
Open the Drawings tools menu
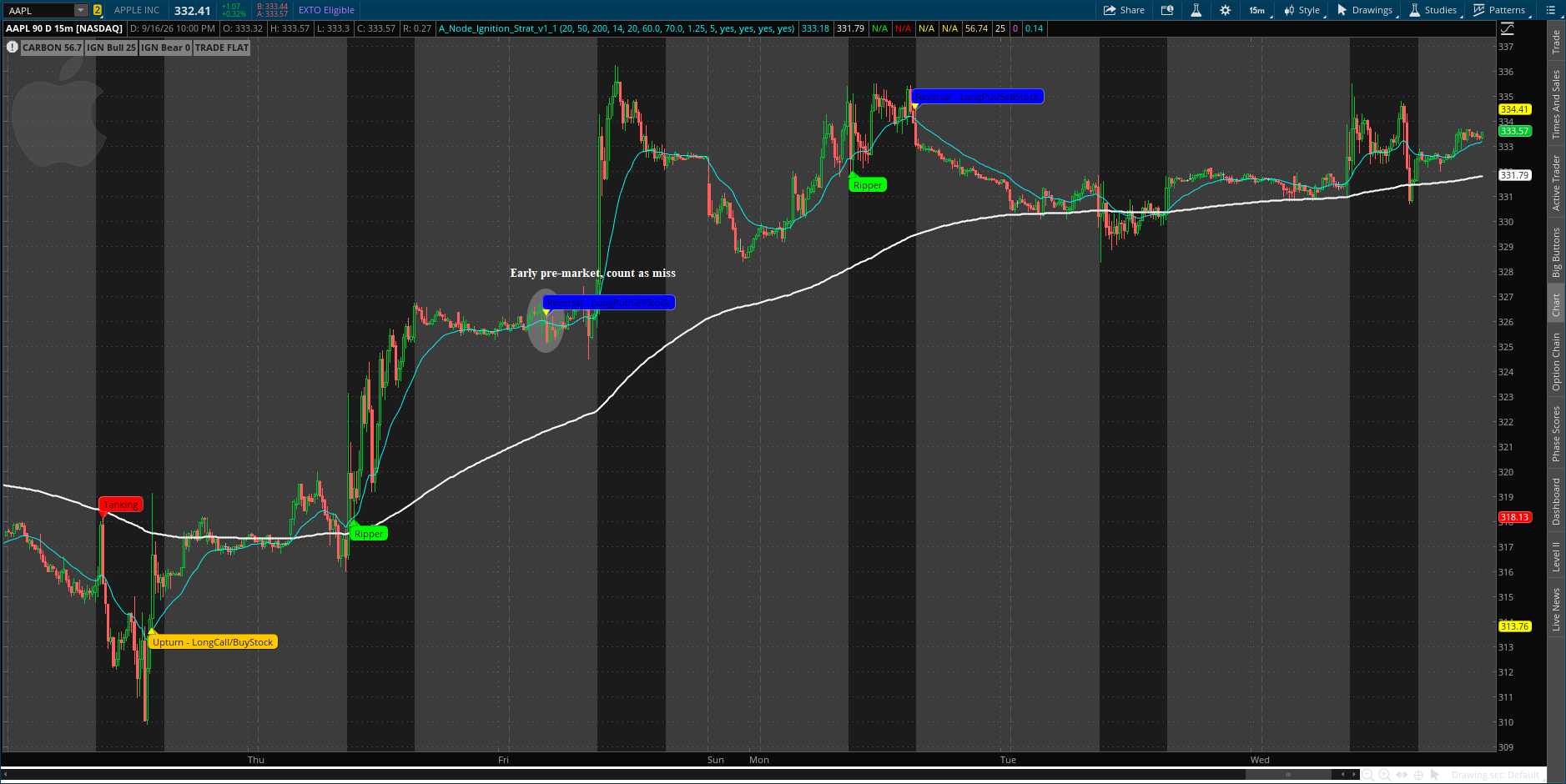pyautogui.click(x=1365, y=10)
